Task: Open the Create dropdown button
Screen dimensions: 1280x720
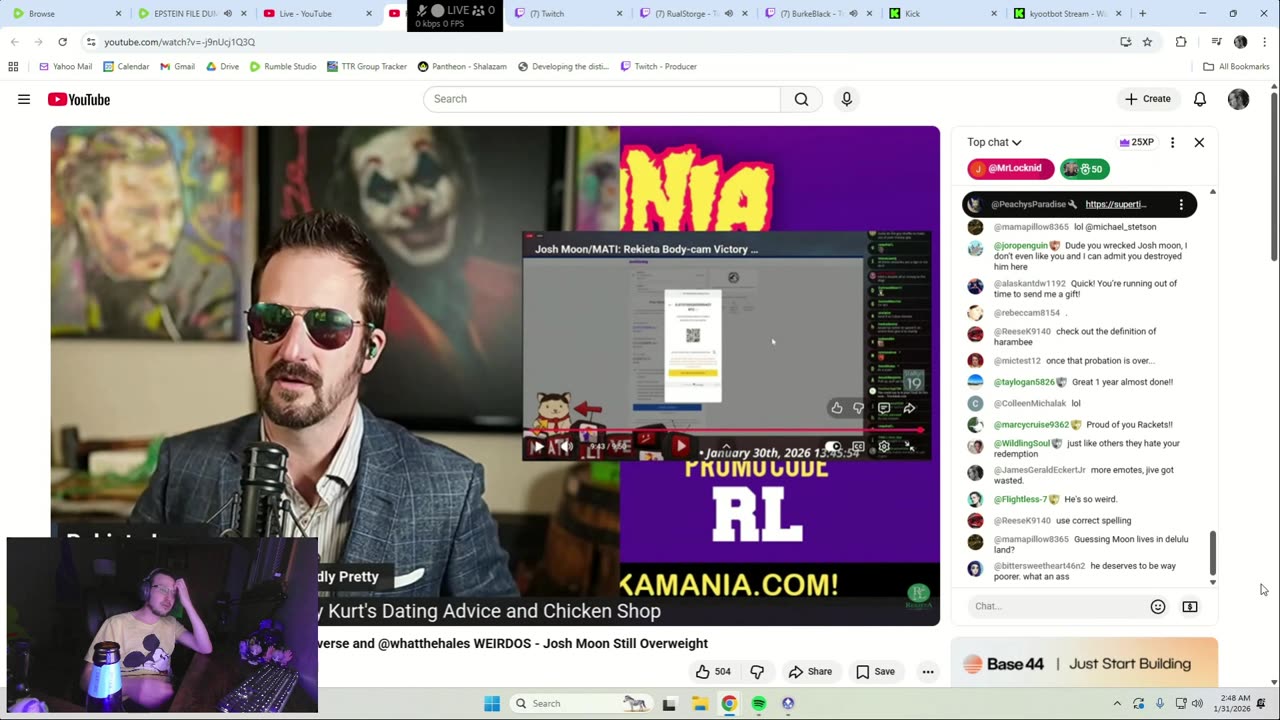Action: pos(1148,99)
